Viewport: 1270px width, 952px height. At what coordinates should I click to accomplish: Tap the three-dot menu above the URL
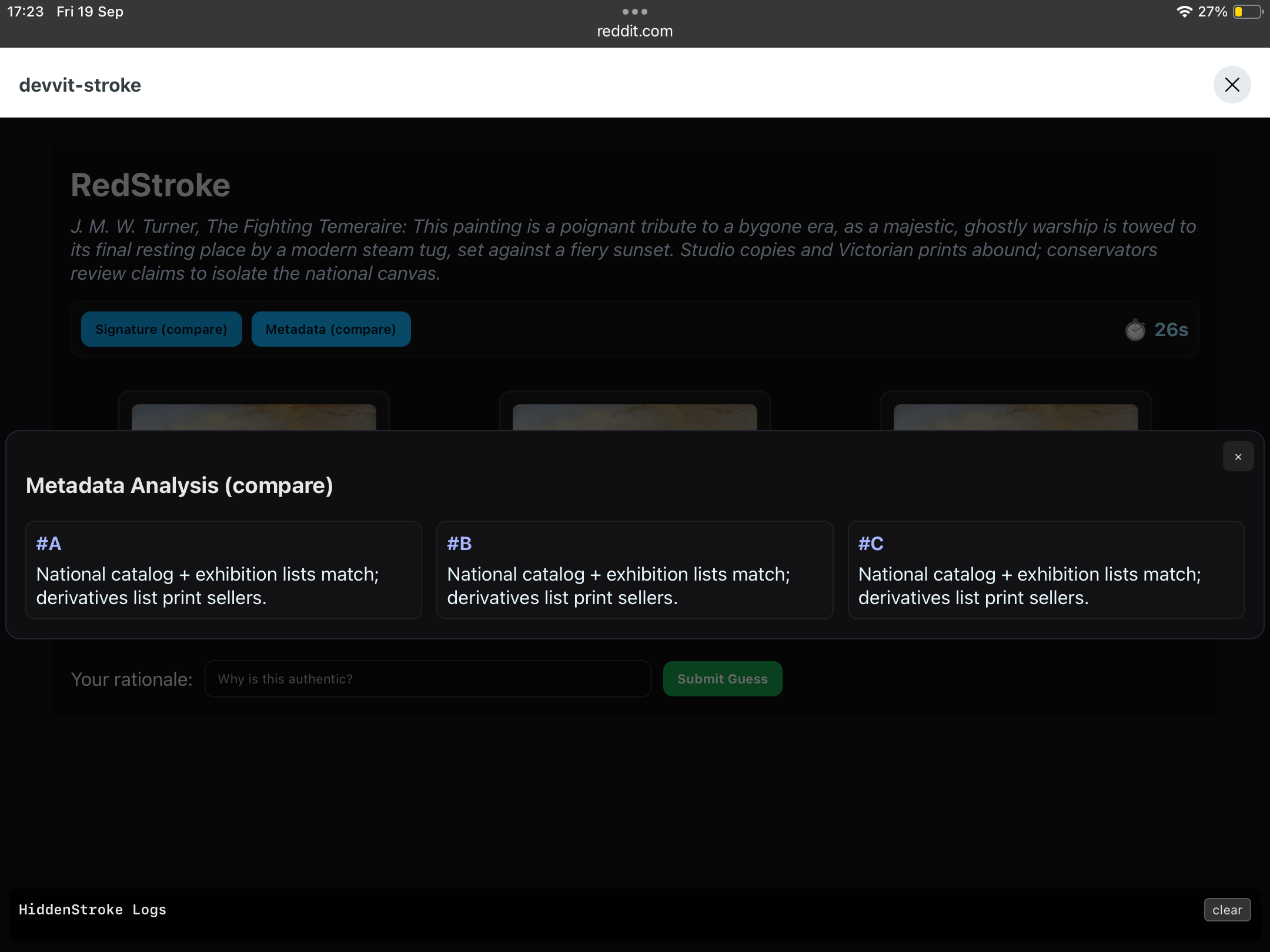point(634,12)
